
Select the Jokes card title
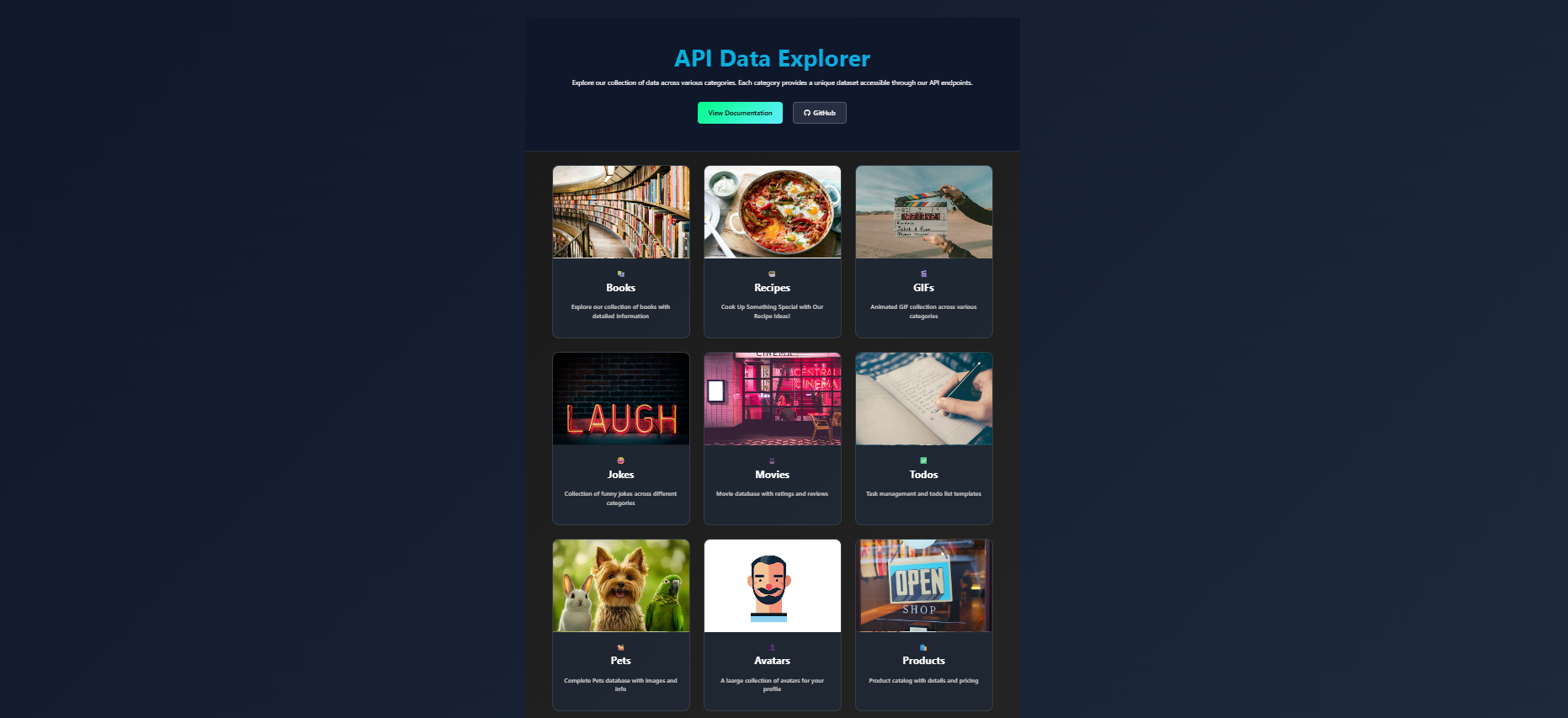621,475
